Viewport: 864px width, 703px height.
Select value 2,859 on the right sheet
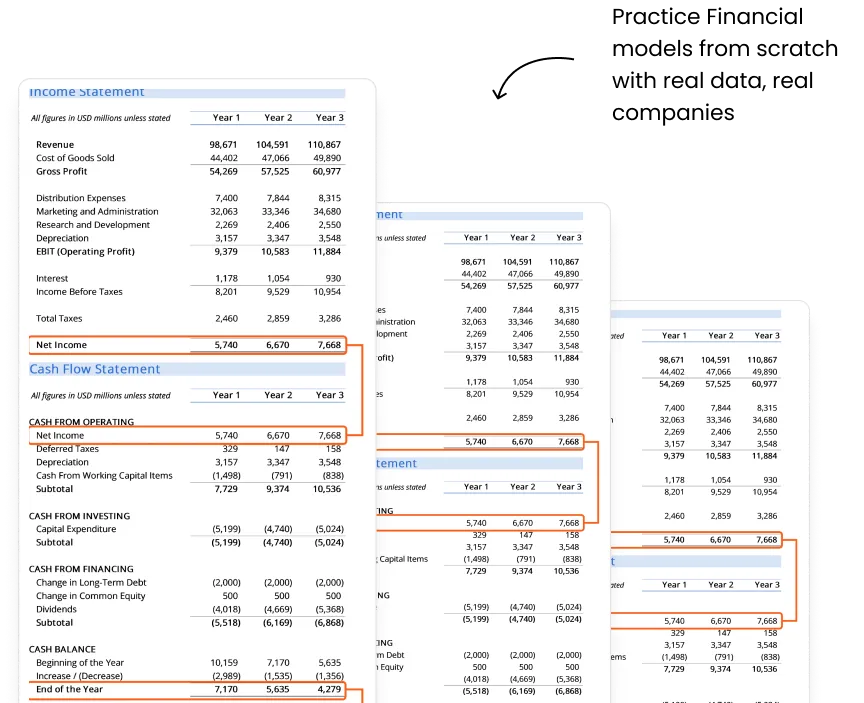click(720, 516)
